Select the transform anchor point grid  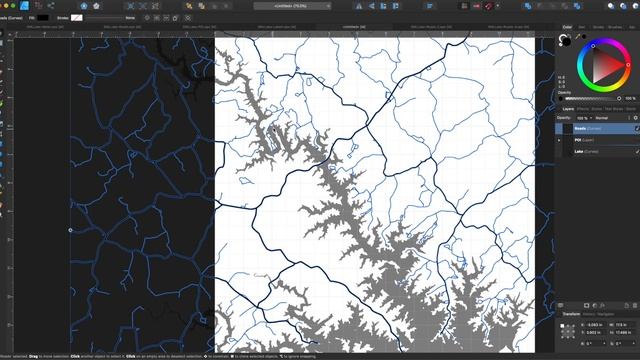coord(568,331)
